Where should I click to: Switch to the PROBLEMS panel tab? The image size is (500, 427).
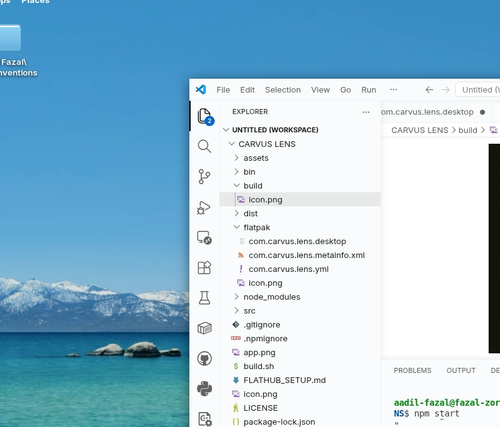412,370
